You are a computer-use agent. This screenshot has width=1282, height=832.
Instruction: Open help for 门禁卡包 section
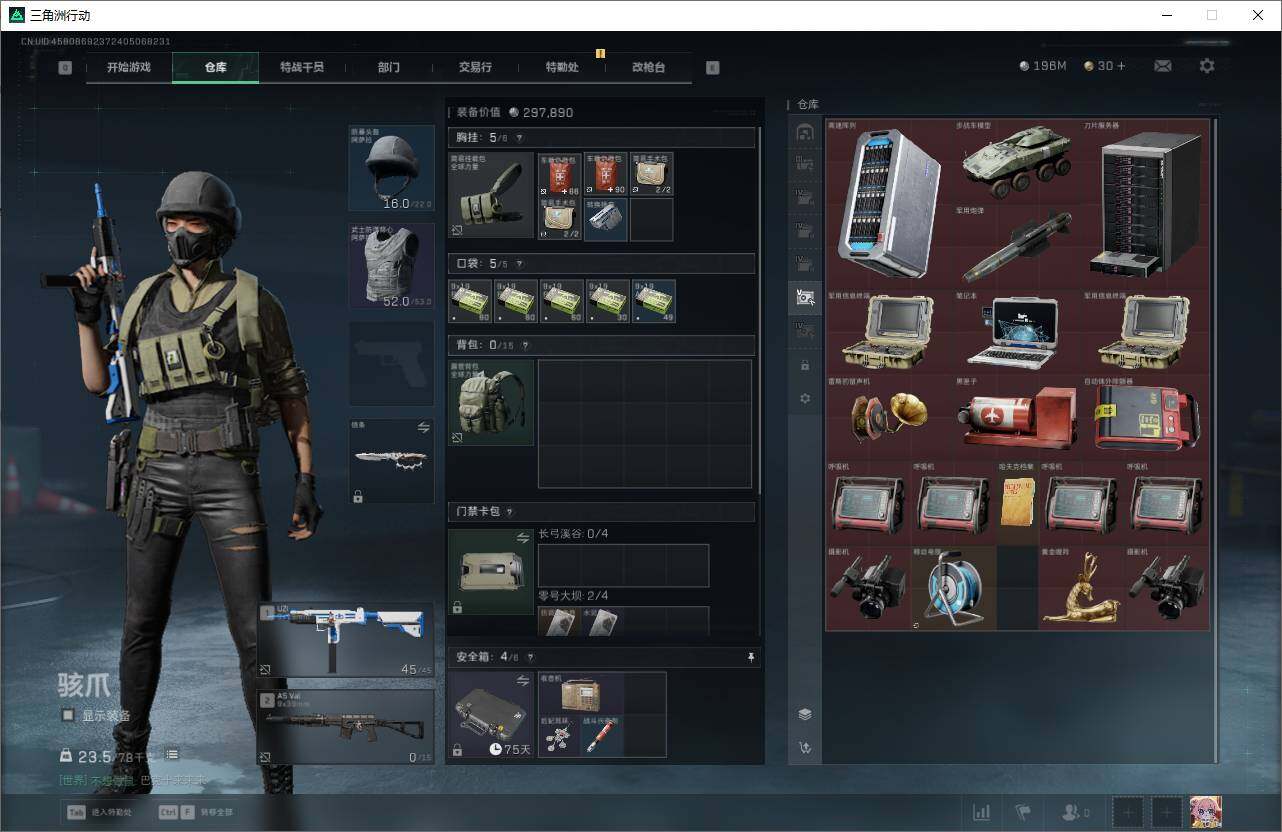coord(509,512)
